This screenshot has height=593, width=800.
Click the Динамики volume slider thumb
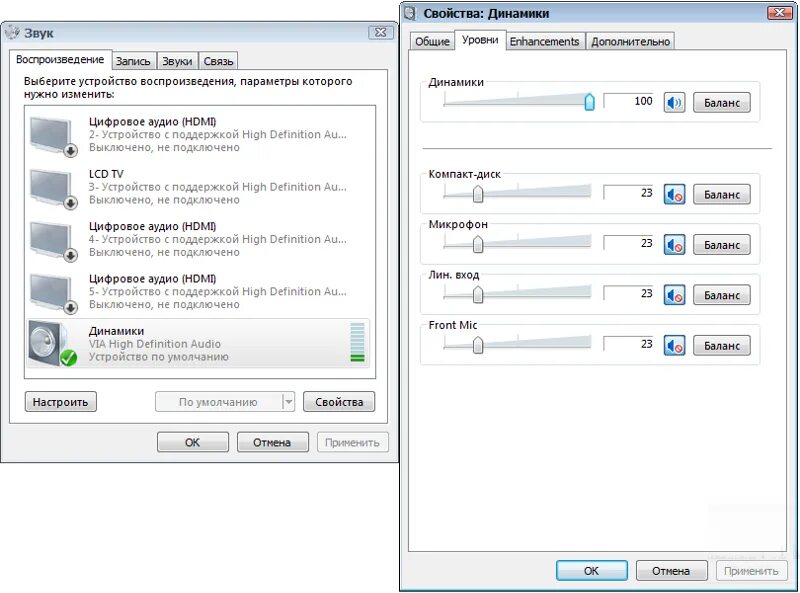click(x=589, y=102)
